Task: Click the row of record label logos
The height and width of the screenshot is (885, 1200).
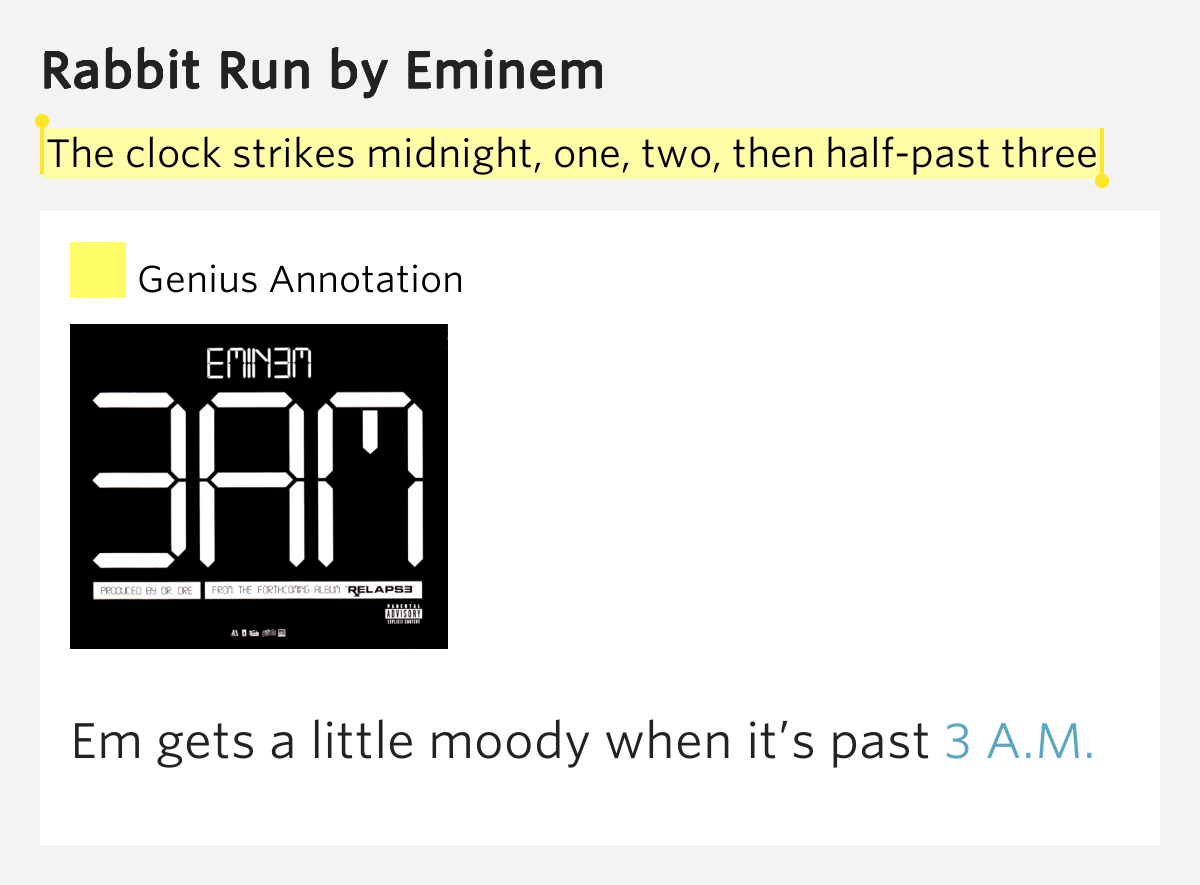Action: pos(259,633)
